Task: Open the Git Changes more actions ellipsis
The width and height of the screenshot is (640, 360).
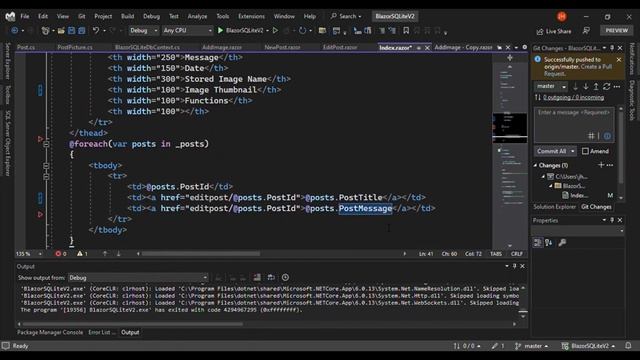Action: pyautogui.click(x=617, y=87)
